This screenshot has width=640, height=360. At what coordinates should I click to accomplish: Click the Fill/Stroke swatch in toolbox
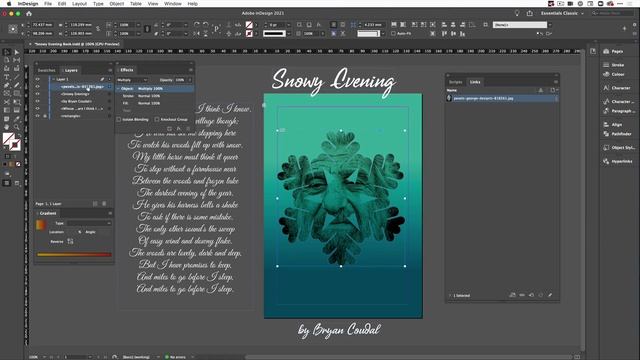click(11, 141)
